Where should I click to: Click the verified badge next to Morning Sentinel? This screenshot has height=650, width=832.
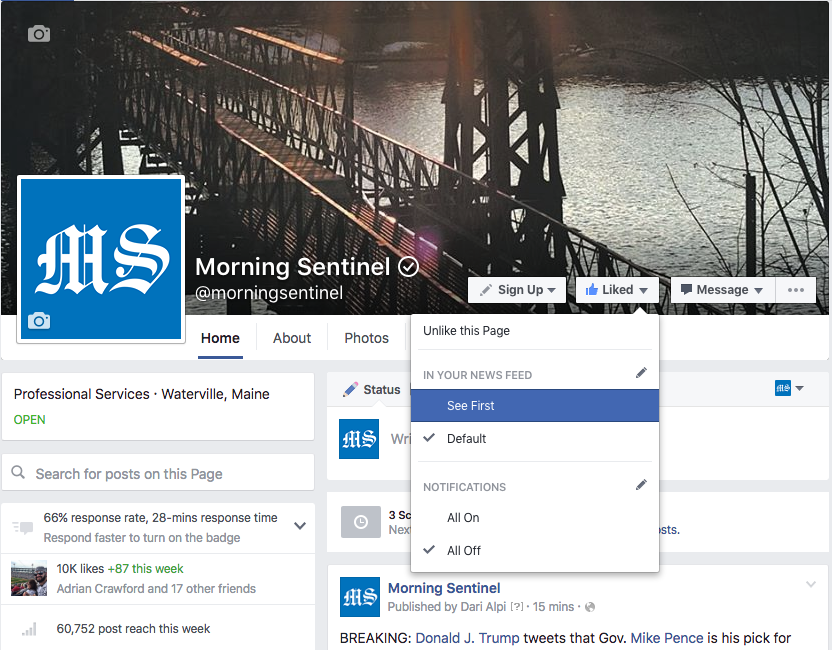tap(408, 267)
